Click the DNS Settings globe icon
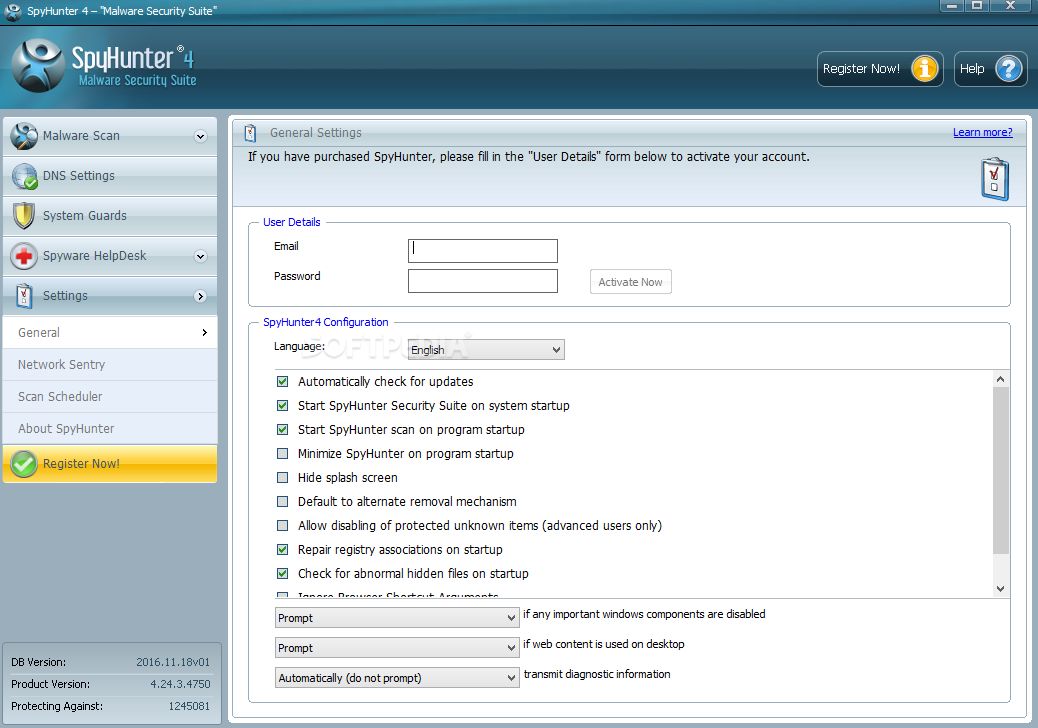Screen dimensions: 1038x728 pyautogui.click(x=24, y=176)
